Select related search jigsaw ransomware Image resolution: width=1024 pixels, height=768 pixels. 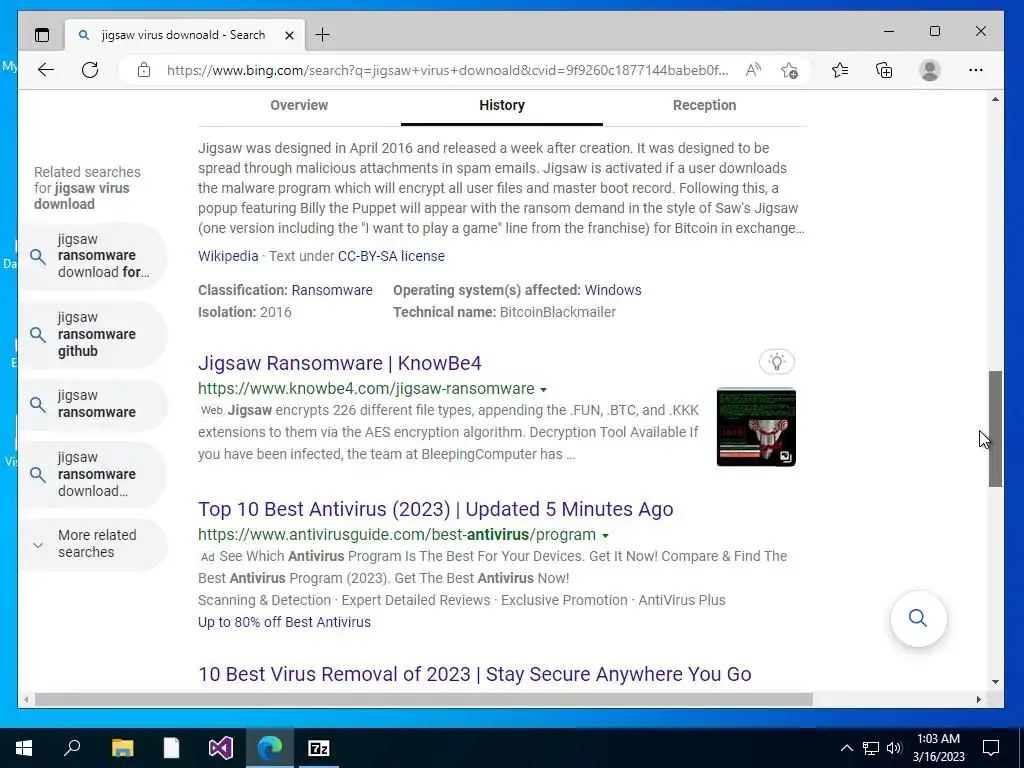[93, 404]
